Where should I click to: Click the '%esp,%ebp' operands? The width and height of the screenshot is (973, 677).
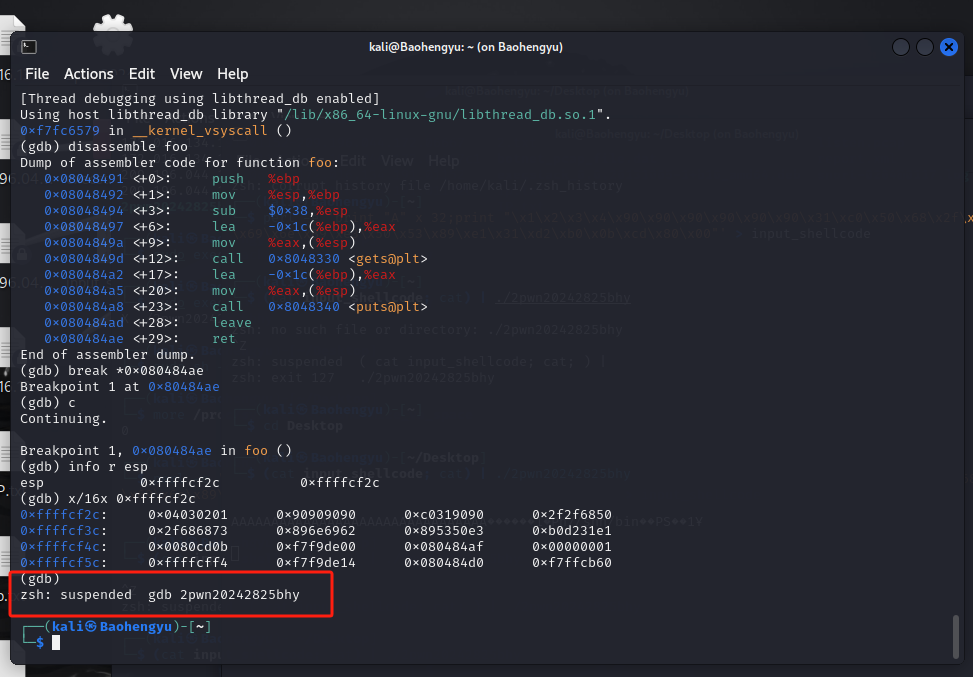click(x=303, y=195)
